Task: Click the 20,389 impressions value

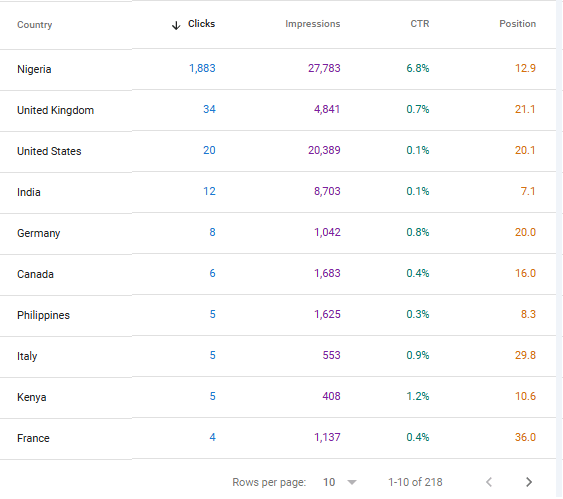Action: point(324,150)
